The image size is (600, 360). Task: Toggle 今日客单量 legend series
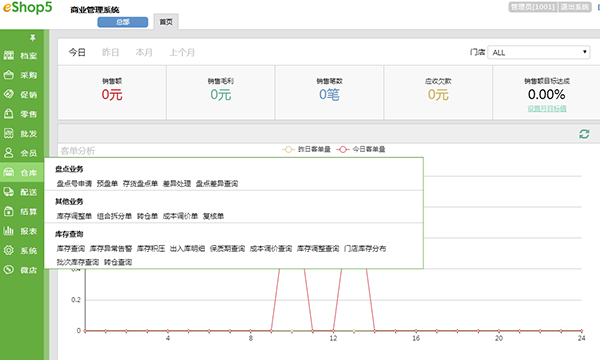point(361,149)
